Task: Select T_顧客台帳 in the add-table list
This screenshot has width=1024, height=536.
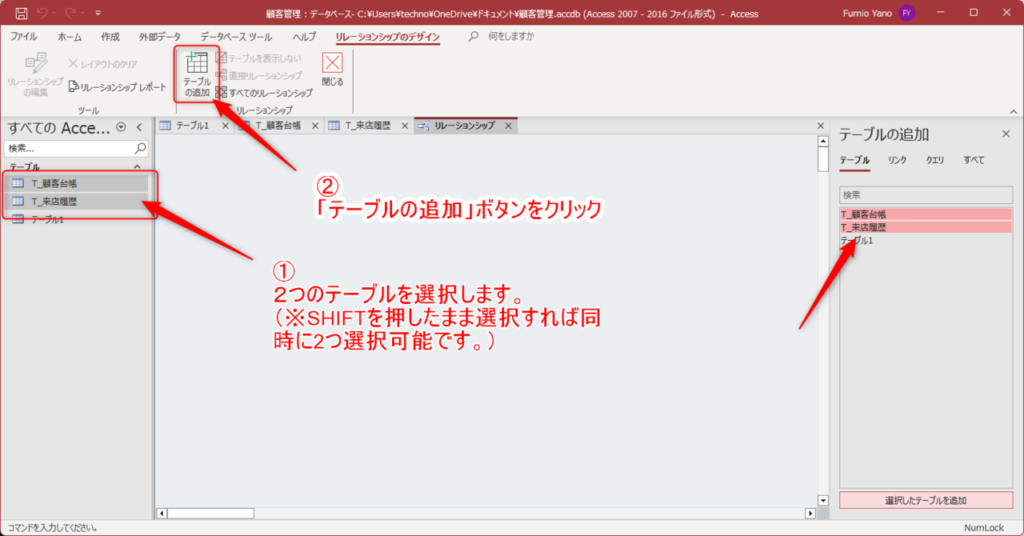Action: pos(864,214)
